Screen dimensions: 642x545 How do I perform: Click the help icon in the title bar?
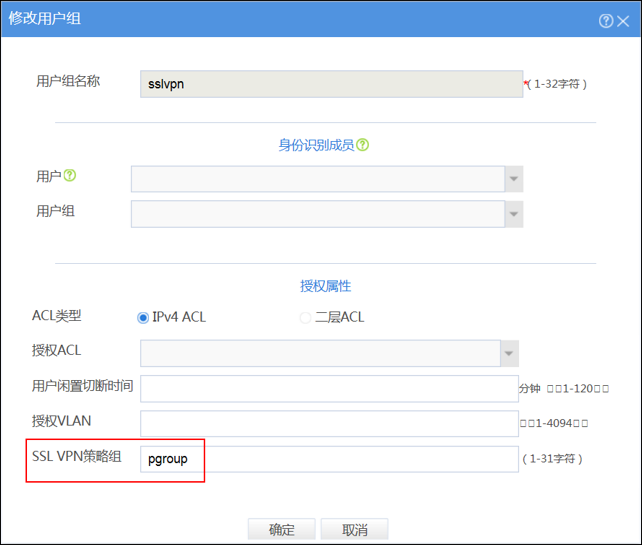point(606,21)
